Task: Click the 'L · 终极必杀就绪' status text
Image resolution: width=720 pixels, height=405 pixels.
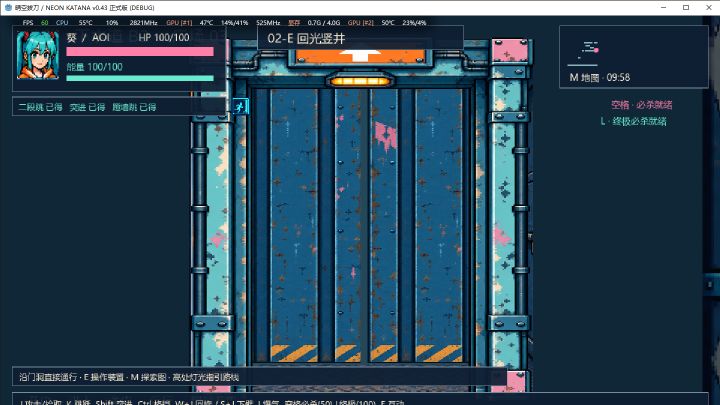Action: tap(633, 121)
